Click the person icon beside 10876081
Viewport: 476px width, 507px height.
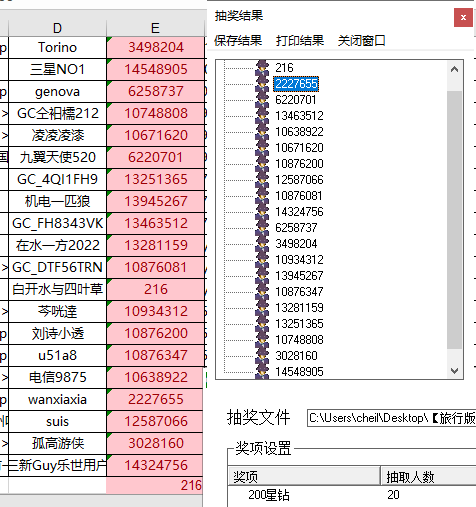click(262, 196)
